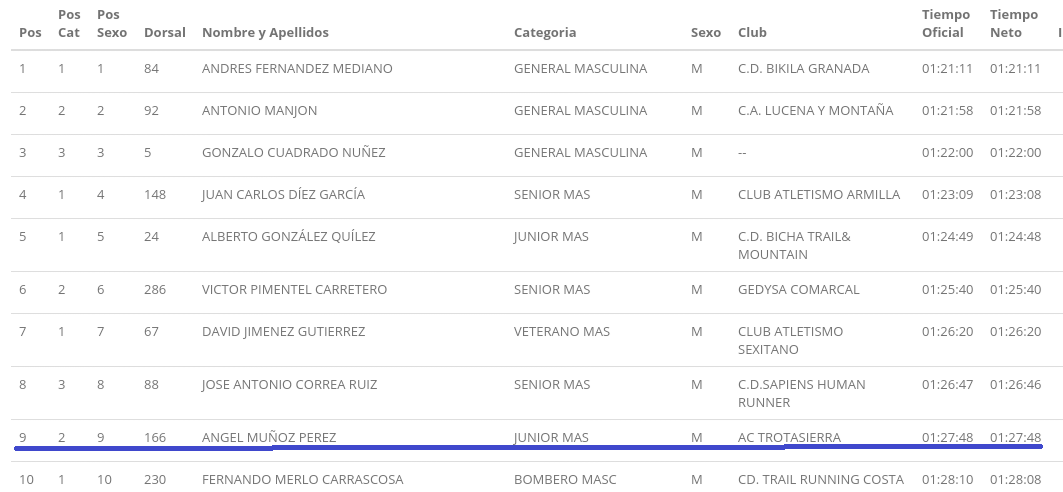Click David Jimenez Gutierrez's name
The width and height of the screenshot is (1063, 492).
coord(283,331)
